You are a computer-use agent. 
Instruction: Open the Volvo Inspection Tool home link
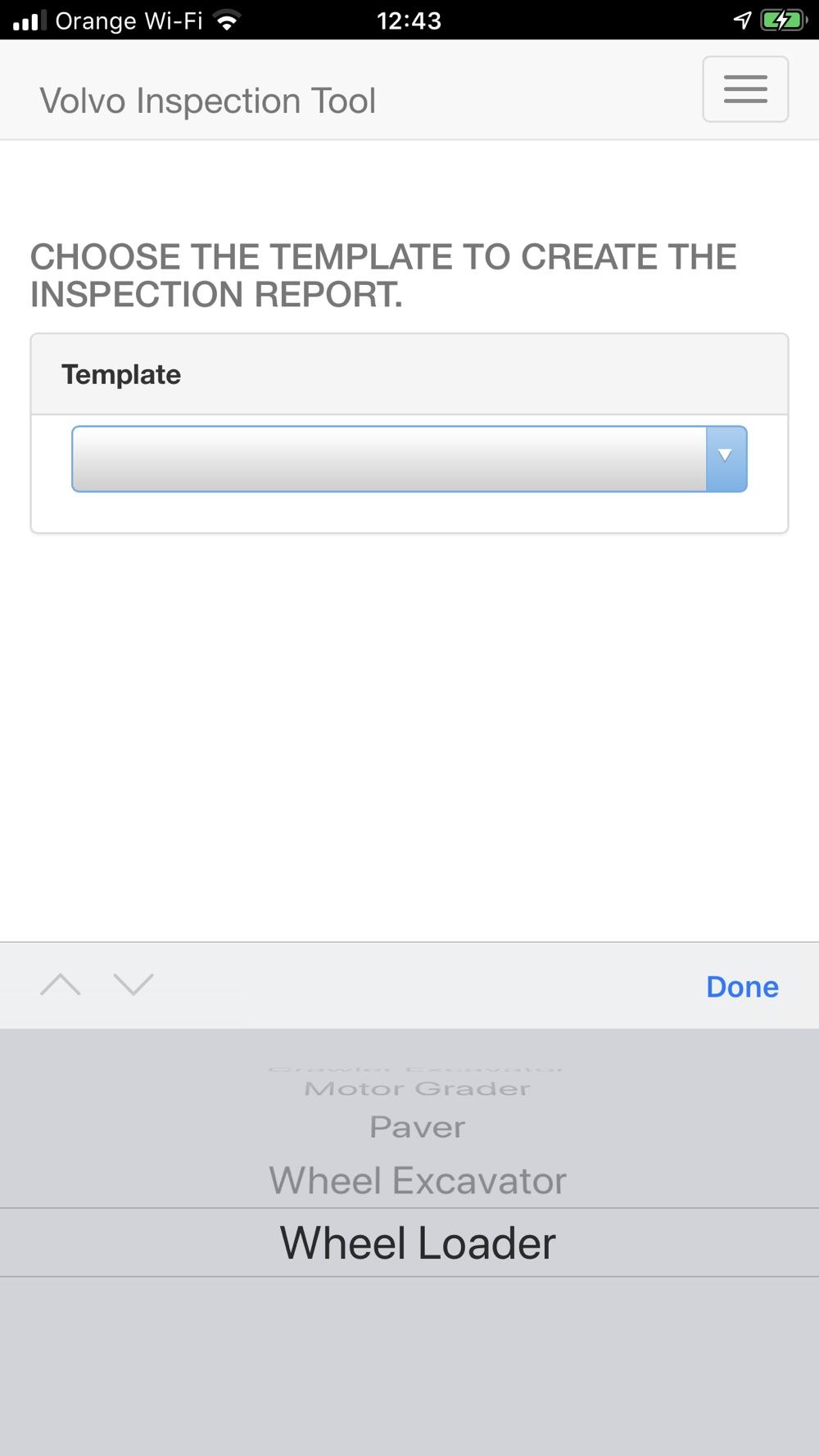(208, 101)
